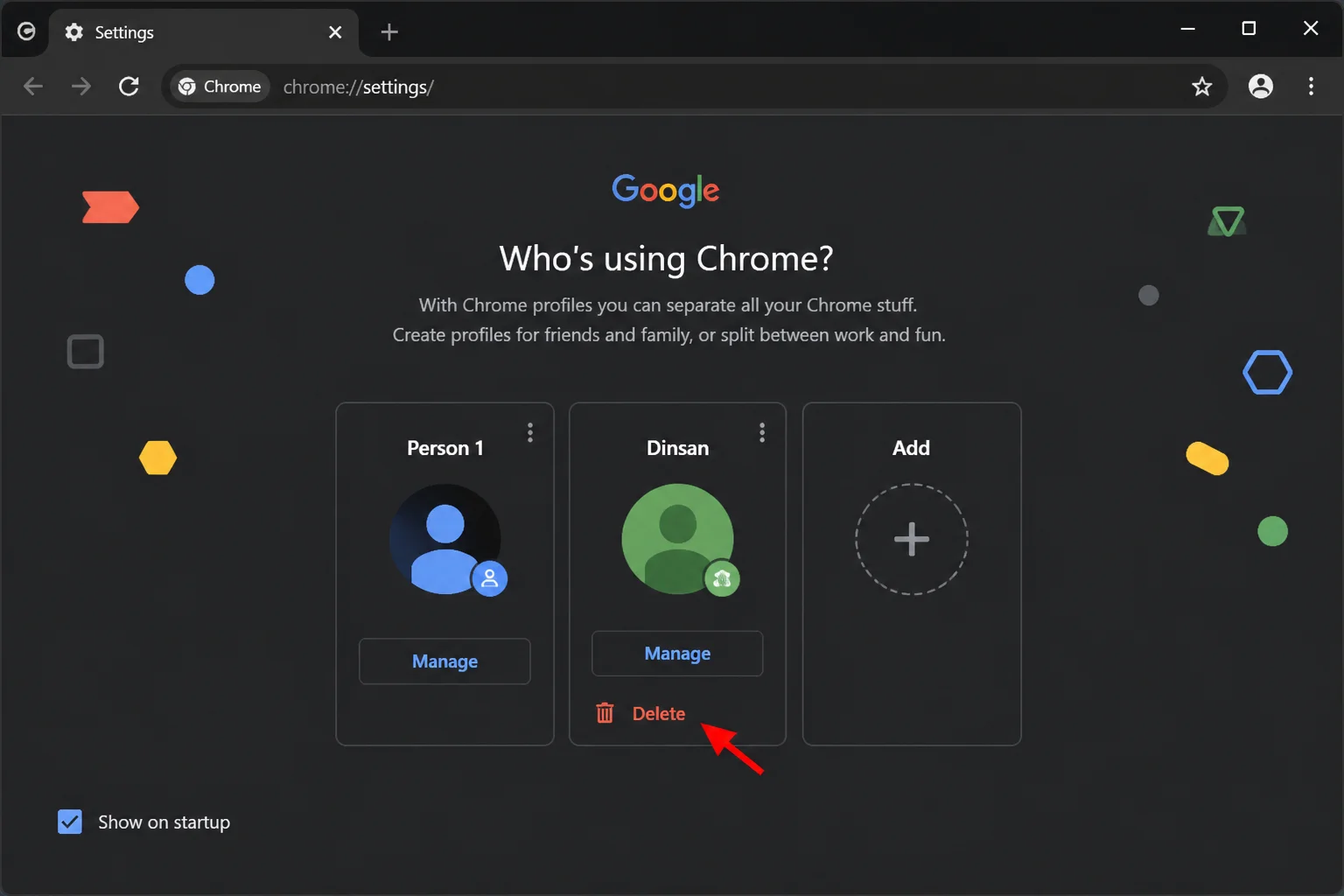Image resolution: width=1344 pixels, height=896 pixels.
Task: Click the badge icon on Dinsan avatar
Action: 722,578
